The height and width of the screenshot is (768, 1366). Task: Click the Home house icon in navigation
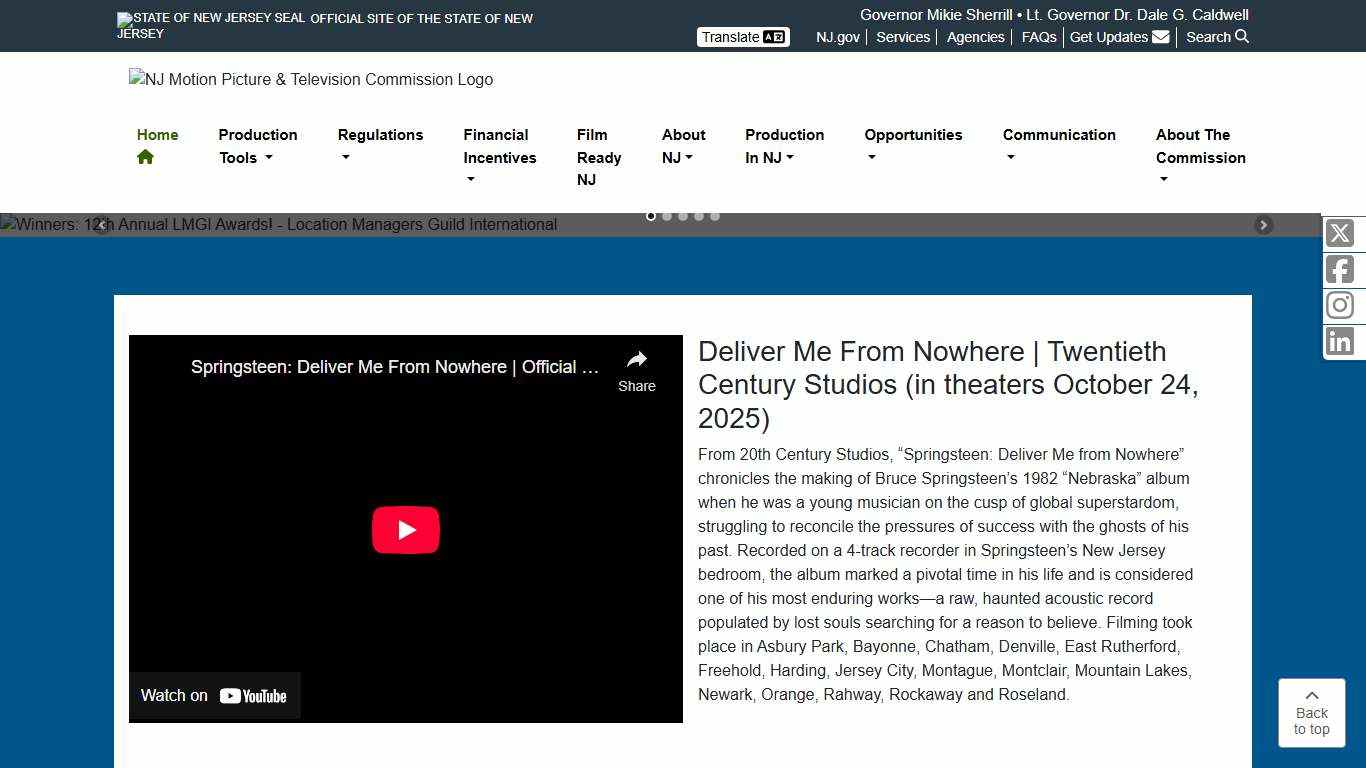[145, 157]
